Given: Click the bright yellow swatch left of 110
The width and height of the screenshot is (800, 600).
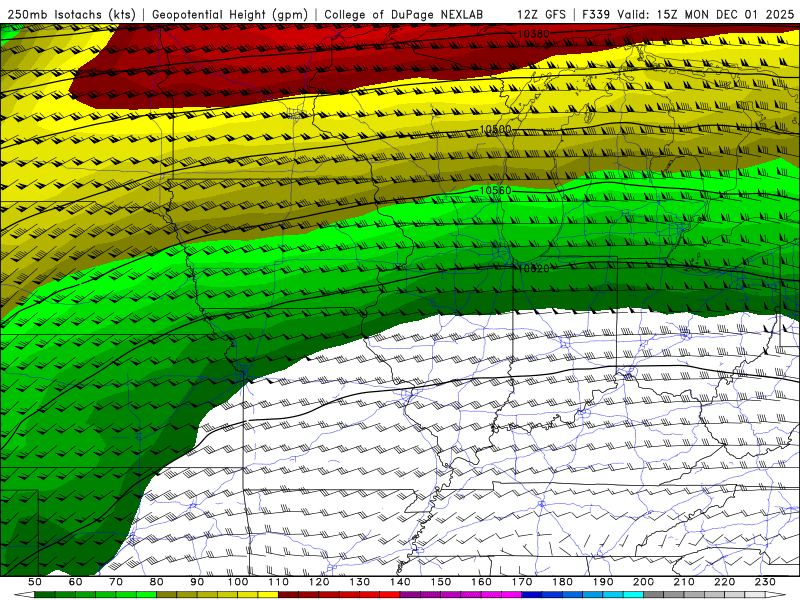Looking at the screenshot, I should click(x=268, y=595).
